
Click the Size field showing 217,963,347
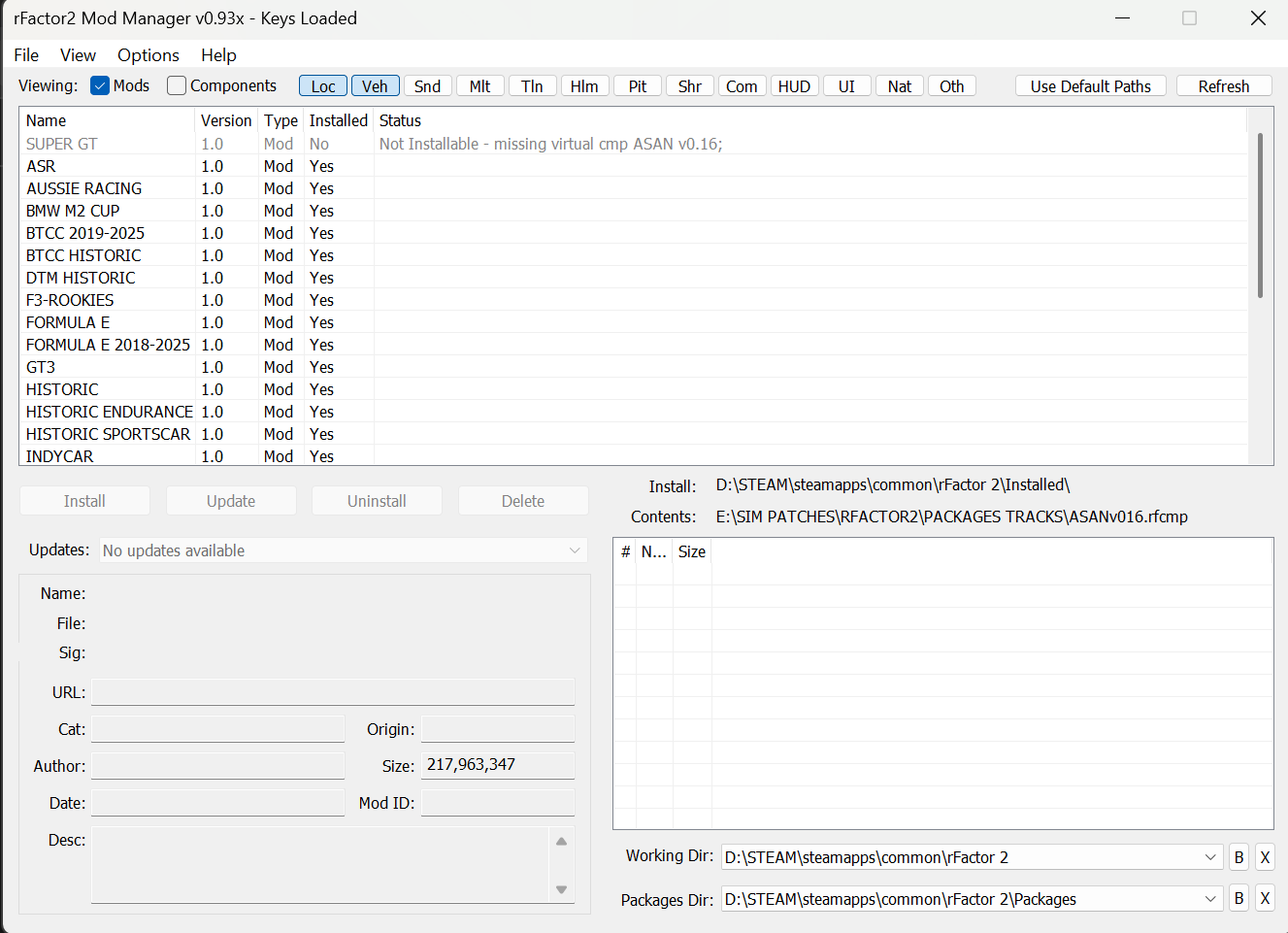click(498, 765)
